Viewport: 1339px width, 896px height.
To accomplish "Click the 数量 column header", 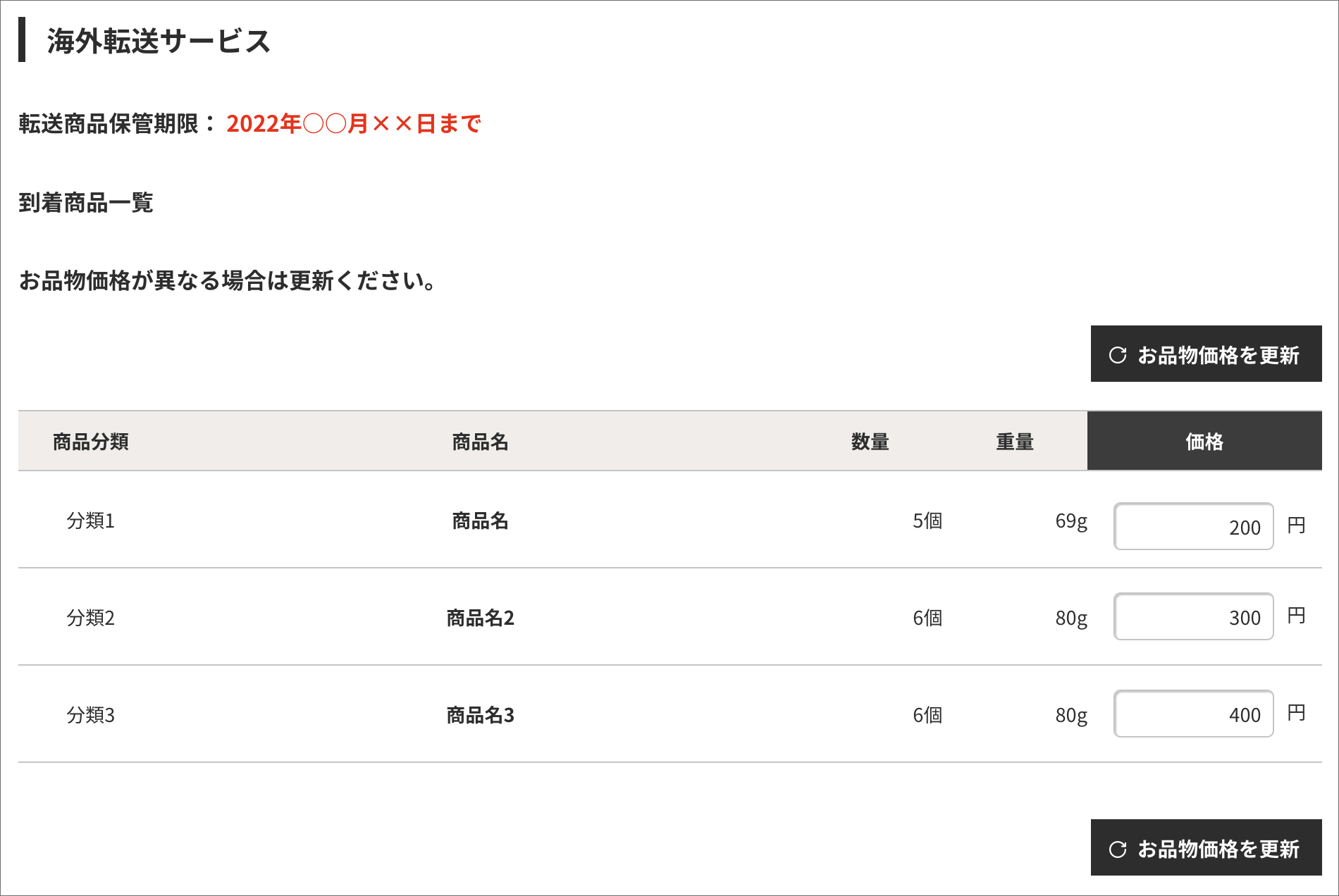I will click(x=870, y=442).
